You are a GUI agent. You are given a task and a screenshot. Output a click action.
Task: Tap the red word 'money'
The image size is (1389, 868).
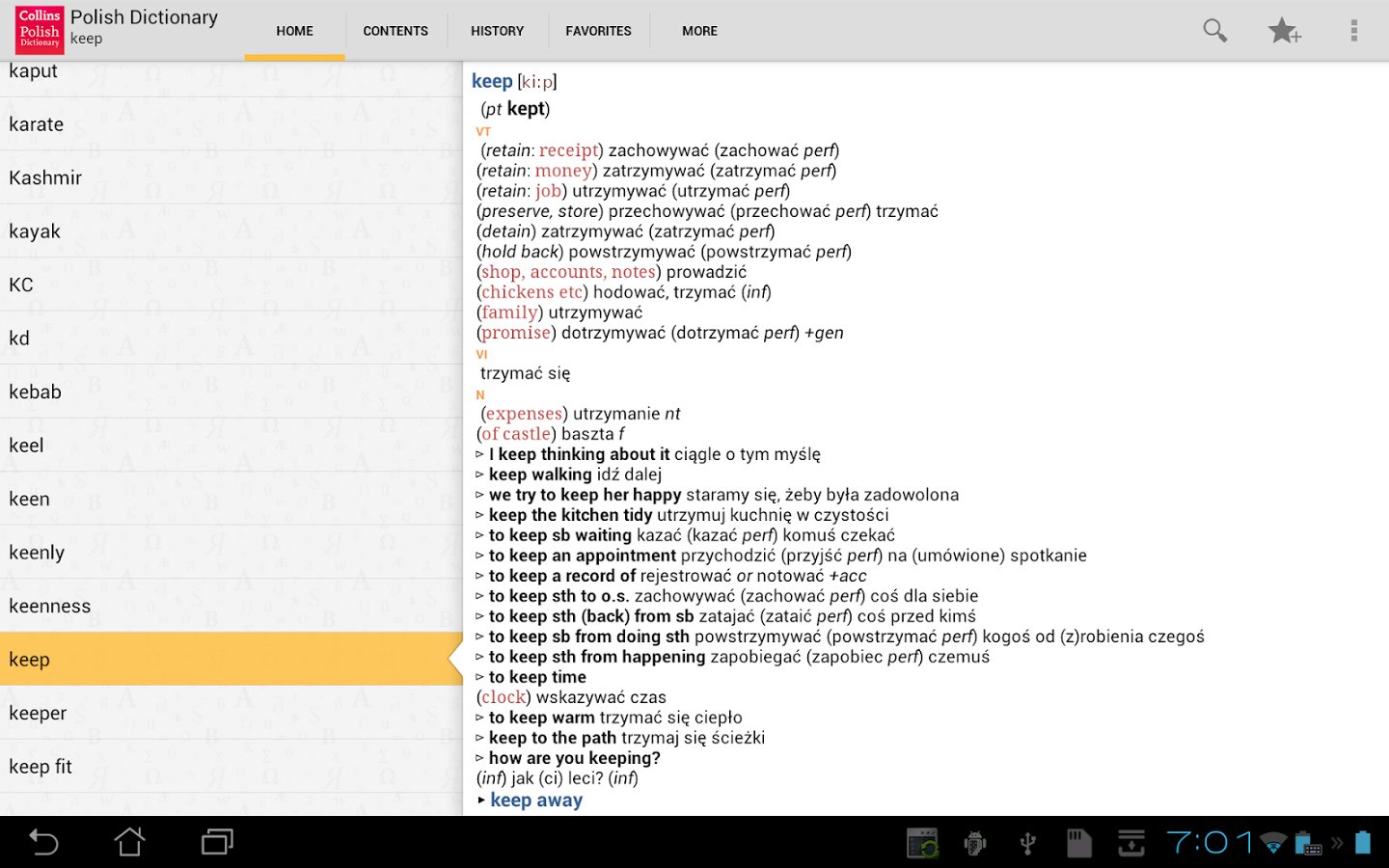pos(563,171)
